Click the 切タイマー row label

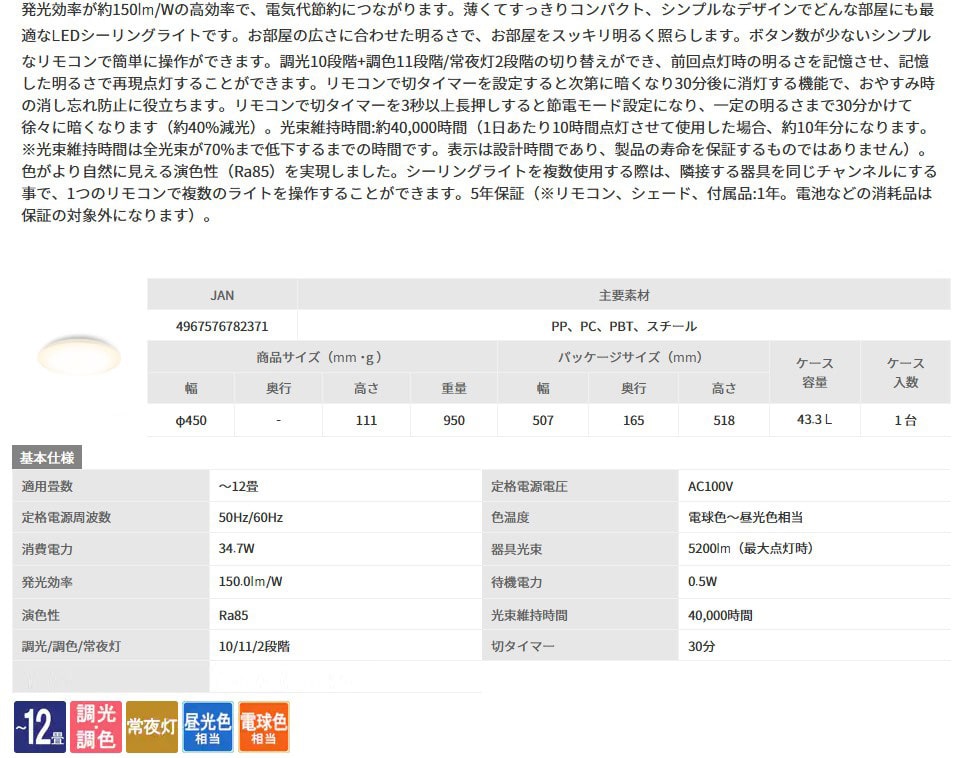522,646
